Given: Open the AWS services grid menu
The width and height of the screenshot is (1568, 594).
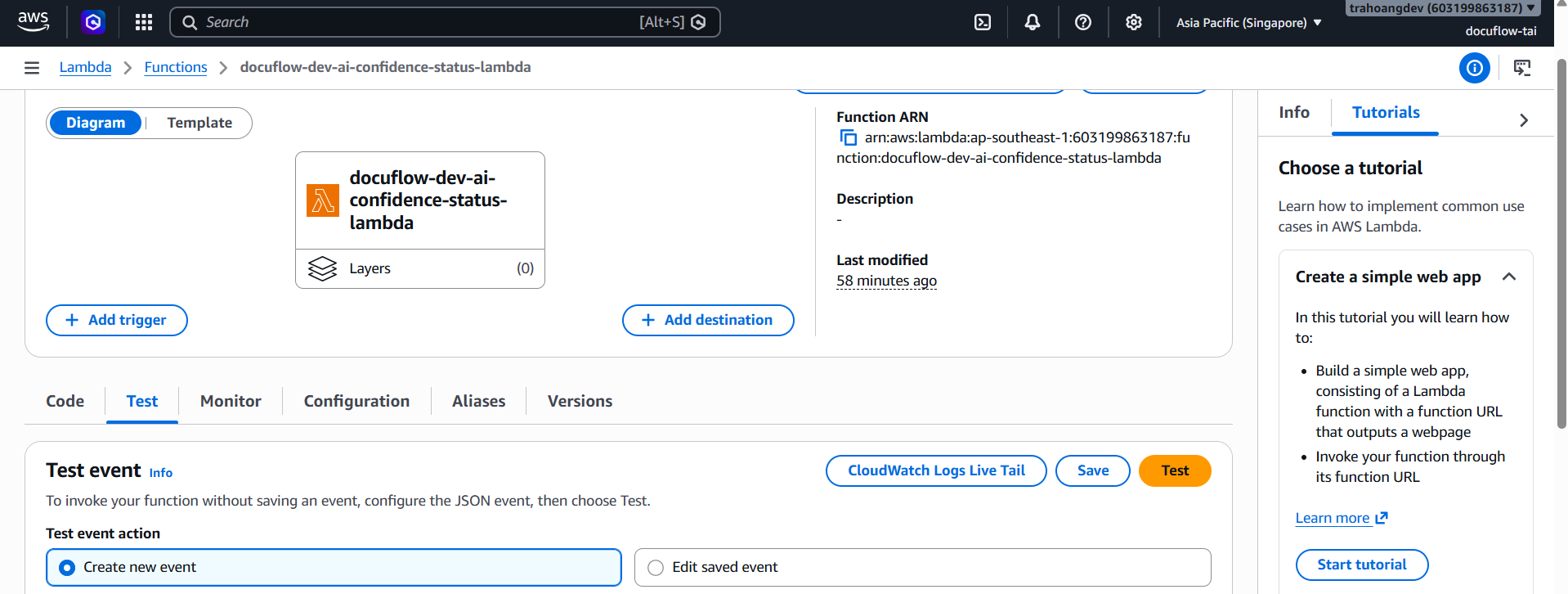Looking at the screenshot, I should [144, 22].
